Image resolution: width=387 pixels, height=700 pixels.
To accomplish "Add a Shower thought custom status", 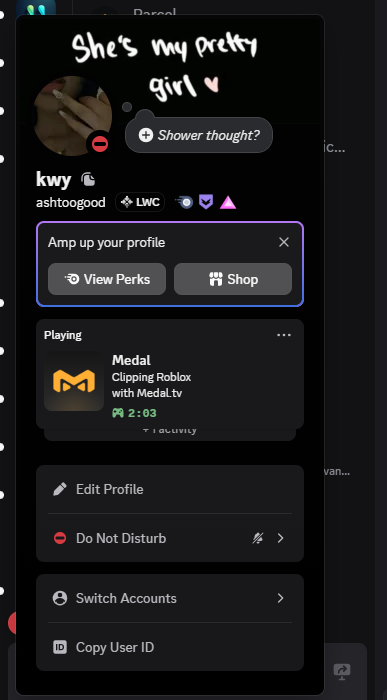I will (x=199, y=135).
